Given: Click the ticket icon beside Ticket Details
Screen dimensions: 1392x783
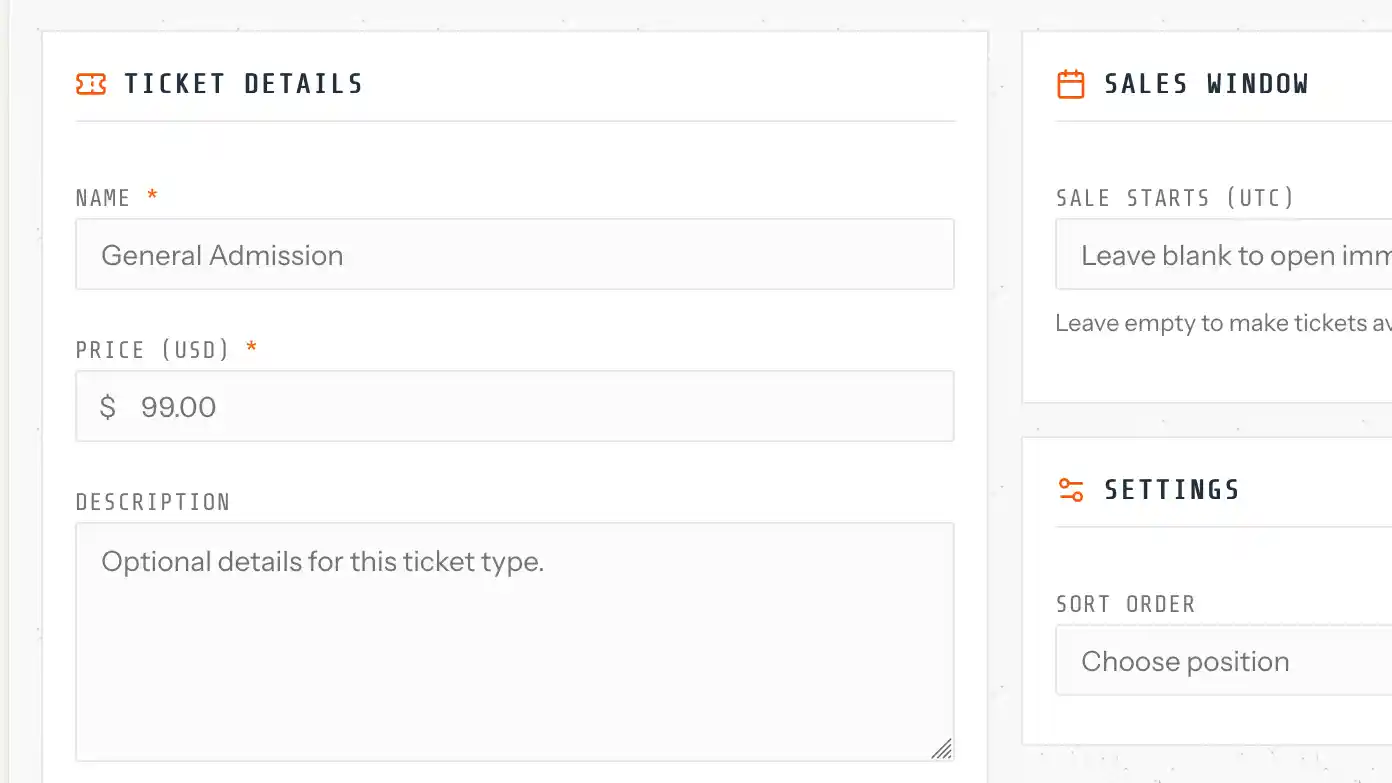Looking at the screenshot, I should 91,84.
